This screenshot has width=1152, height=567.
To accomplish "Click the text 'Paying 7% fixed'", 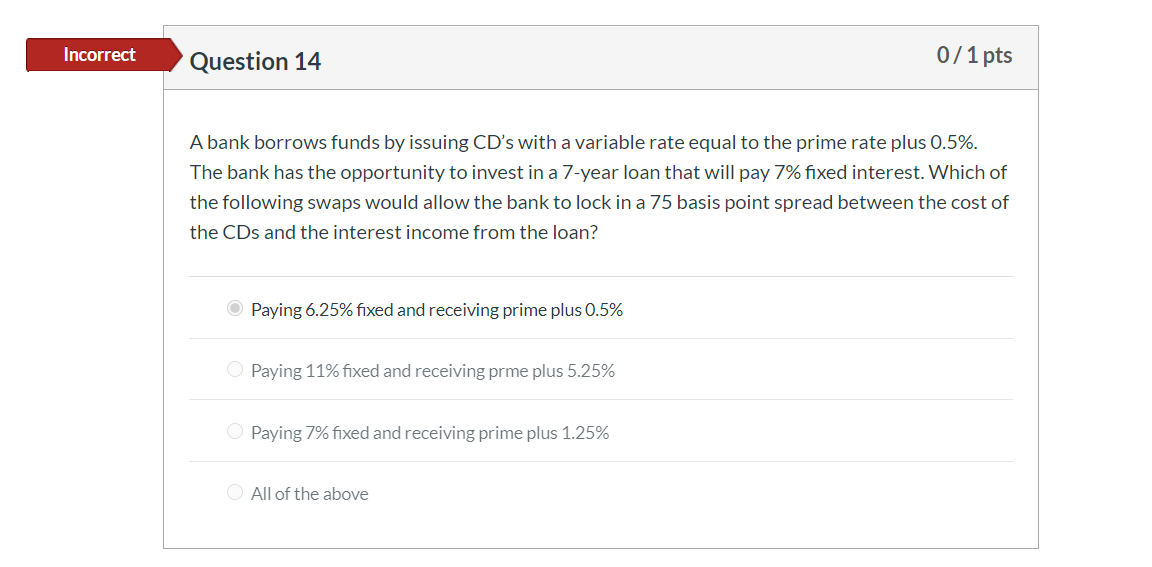I will pyautogui.click(x=310, y=433).
